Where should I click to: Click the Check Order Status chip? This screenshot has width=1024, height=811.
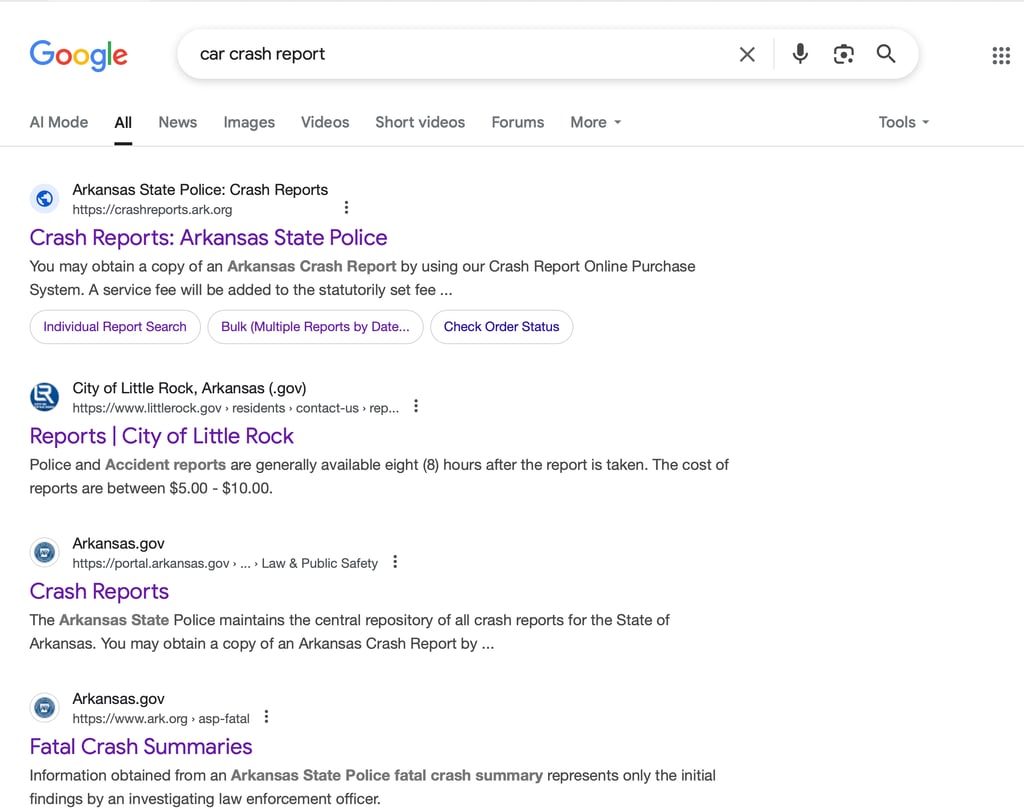(502, 326)
